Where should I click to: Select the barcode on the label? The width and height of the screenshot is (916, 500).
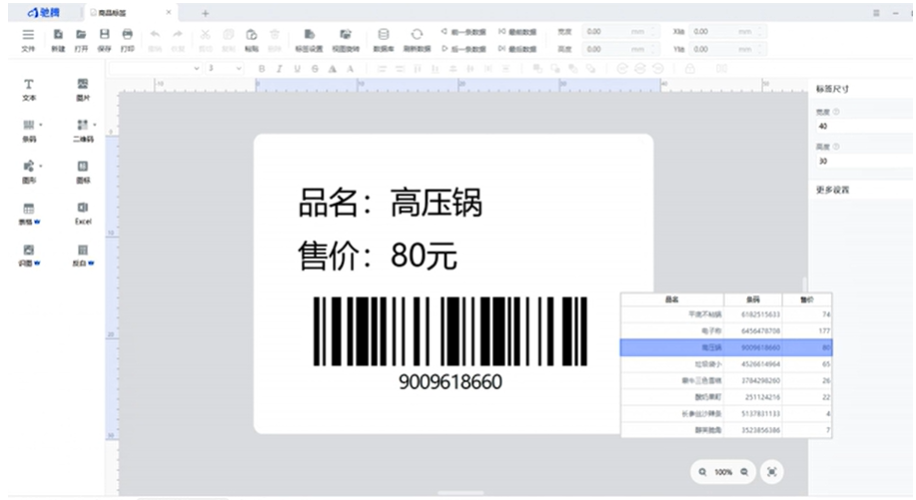(x=450, y=331)
